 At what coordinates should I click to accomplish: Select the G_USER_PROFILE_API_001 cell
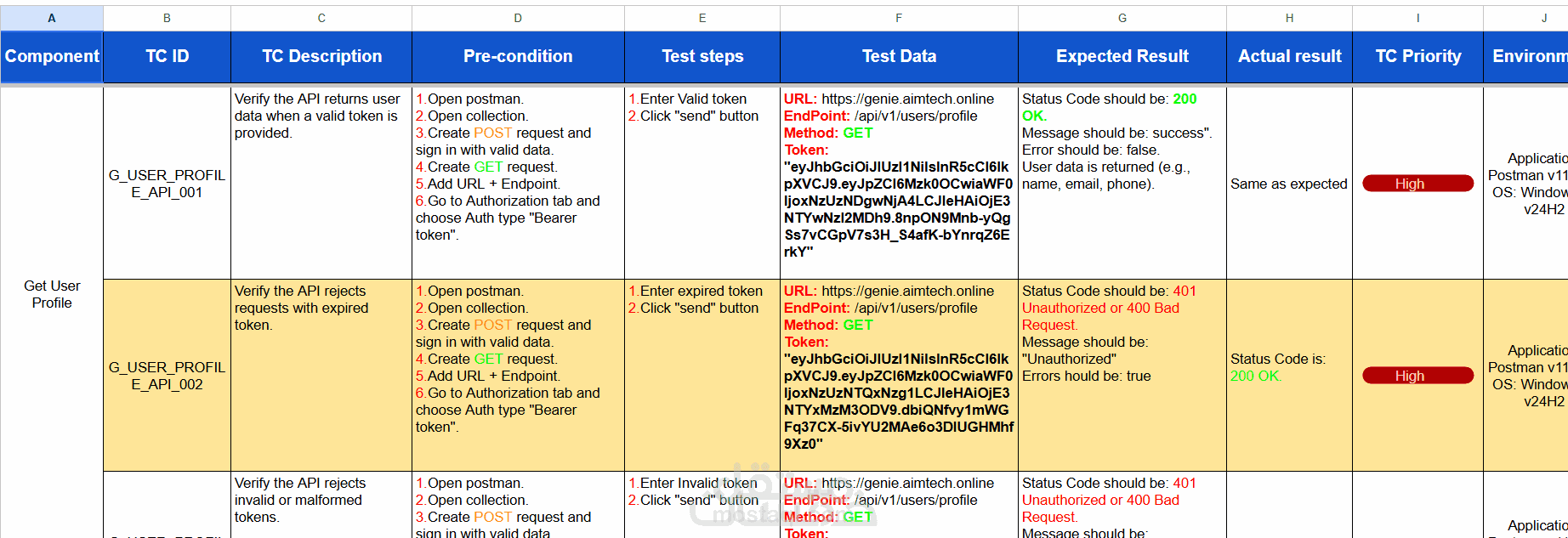pos(167,184)
